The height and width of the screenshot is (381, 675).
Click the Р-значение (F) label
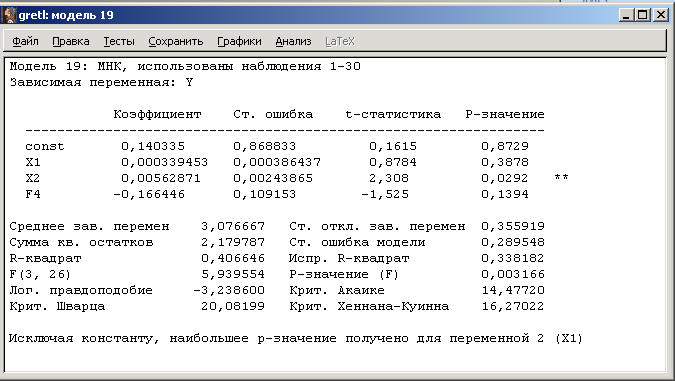tap(344, 274)
